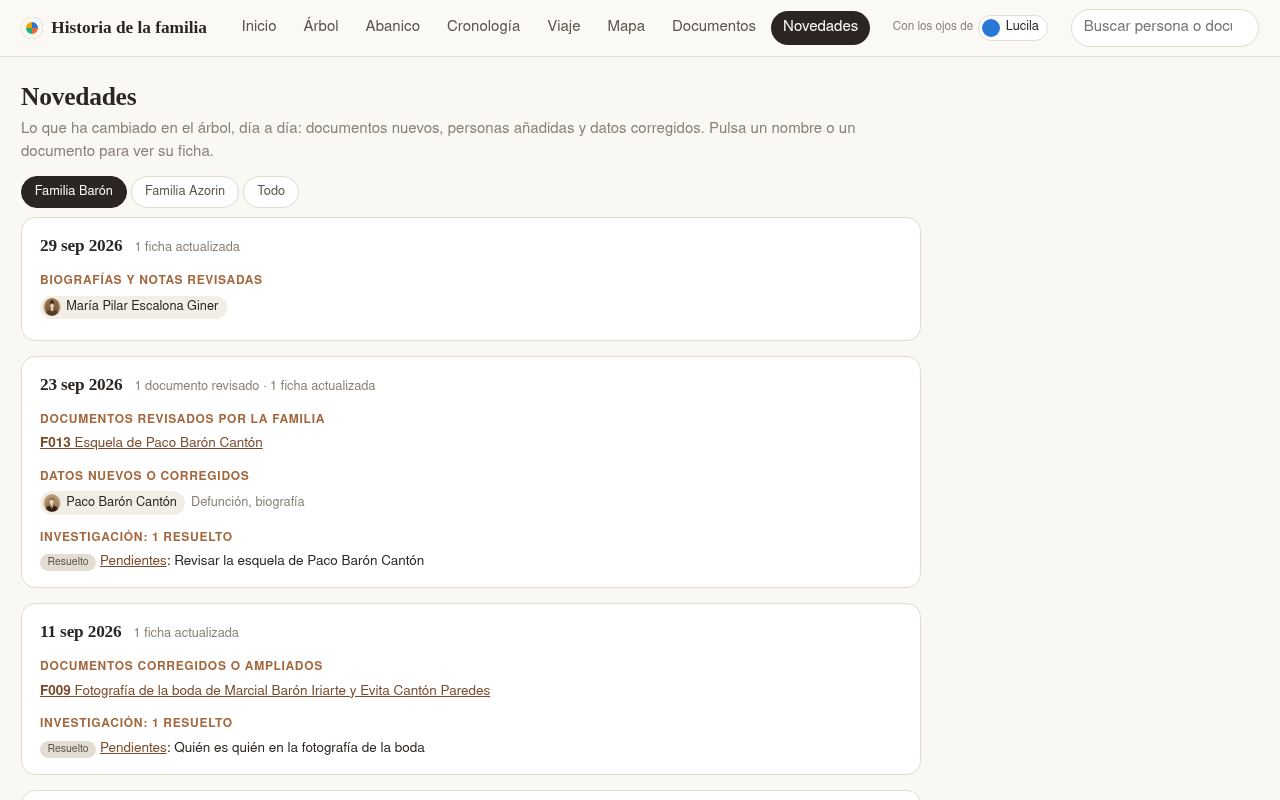Click the Resuelto badge for Quién es quién
This screenshot has width=1280, height=800.
[x=68, y=749]
